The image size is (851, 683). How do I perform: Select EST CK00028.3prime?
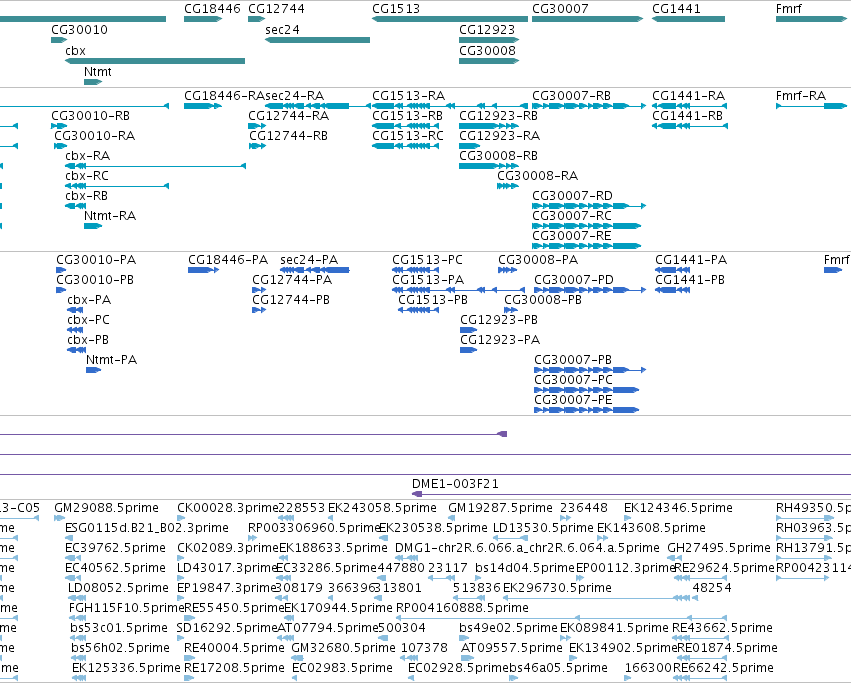click(227, 508)
